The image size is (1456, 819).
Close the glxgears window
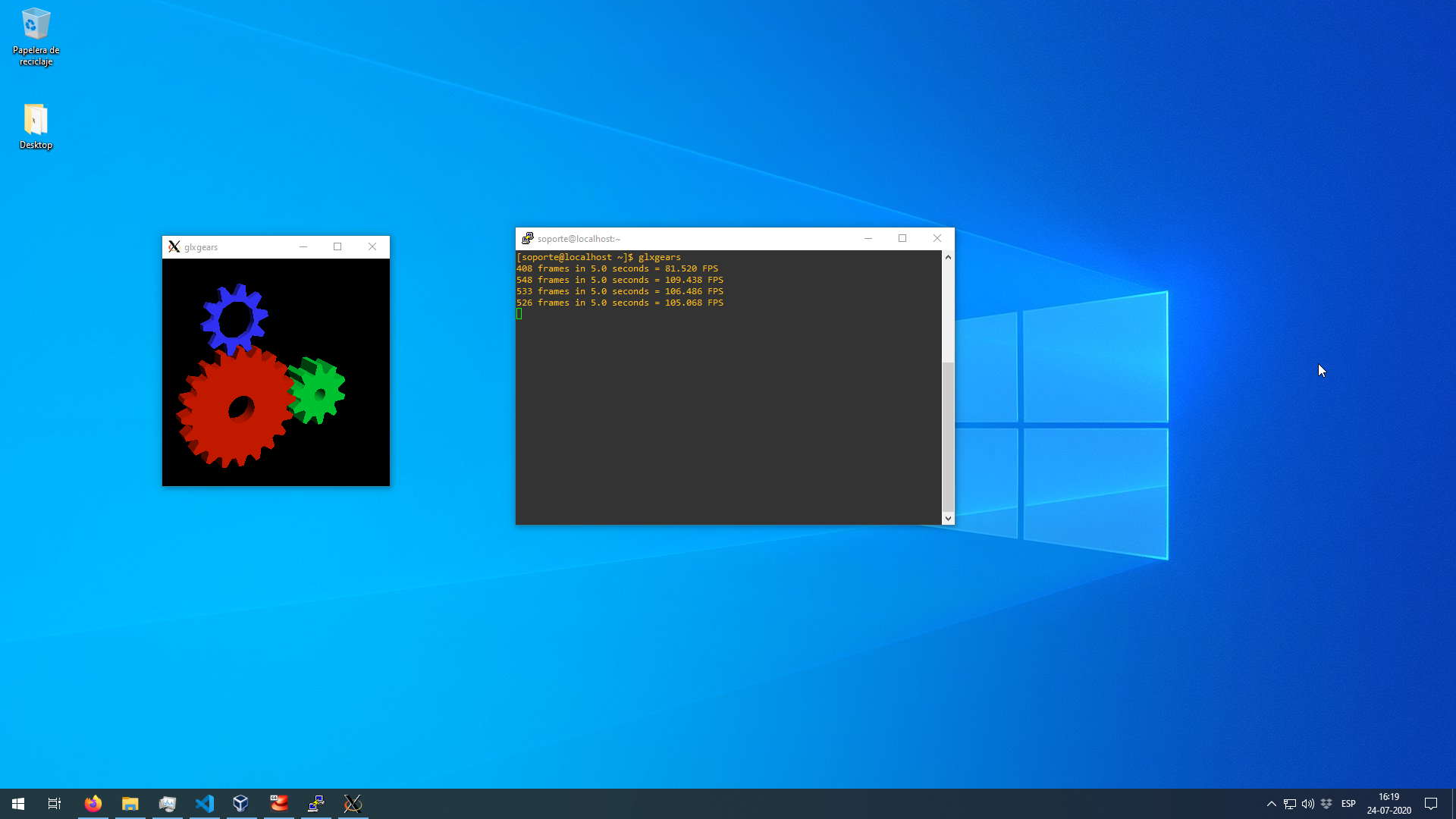click(x=372, y=246)
